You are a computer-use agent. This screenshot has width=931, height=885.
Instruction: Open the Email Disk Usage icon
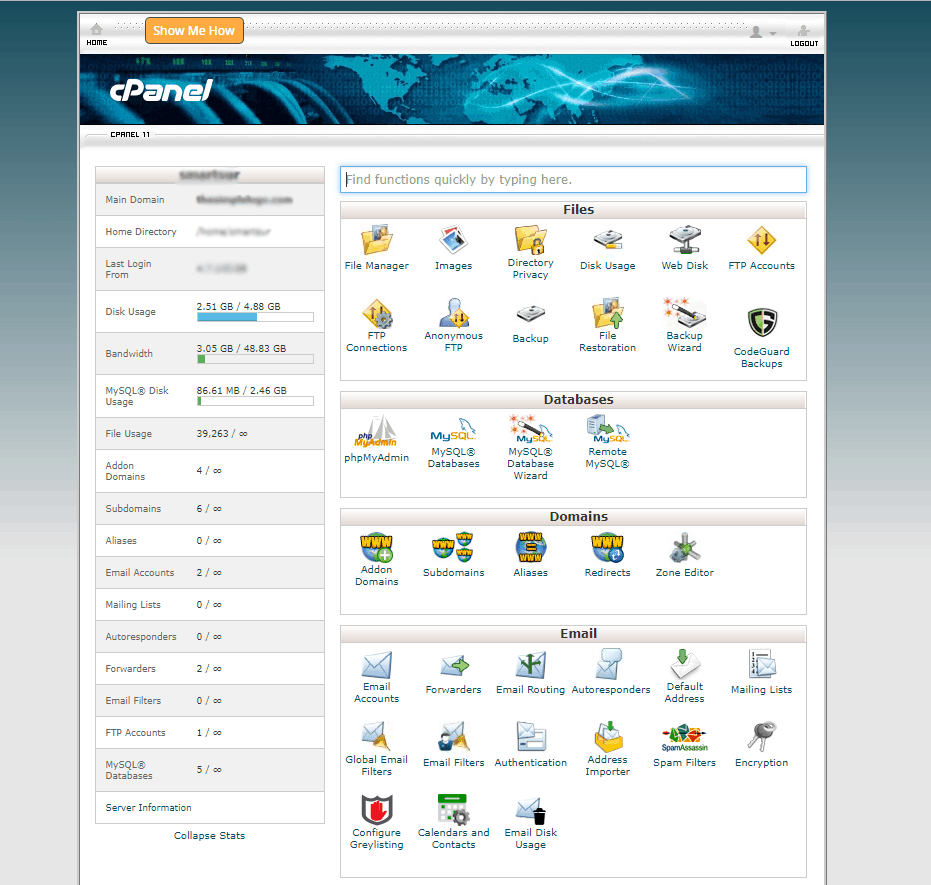point(530,810)
